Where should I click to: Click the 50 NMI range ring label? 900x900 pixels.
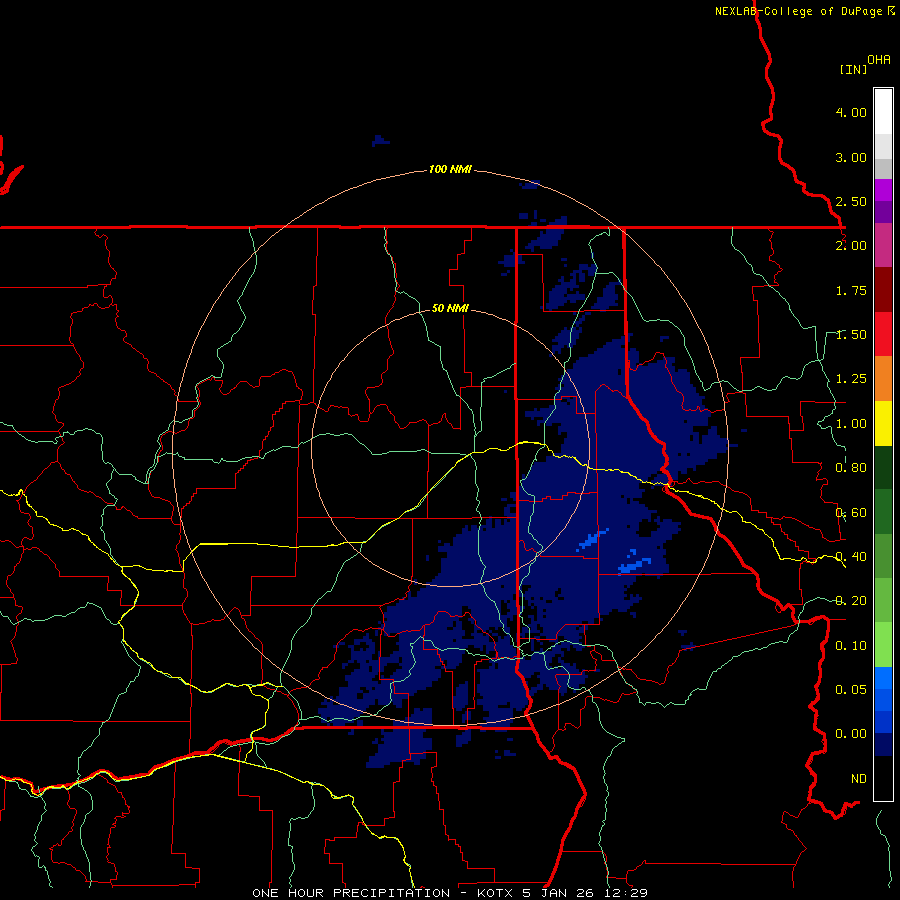[450, 308]
